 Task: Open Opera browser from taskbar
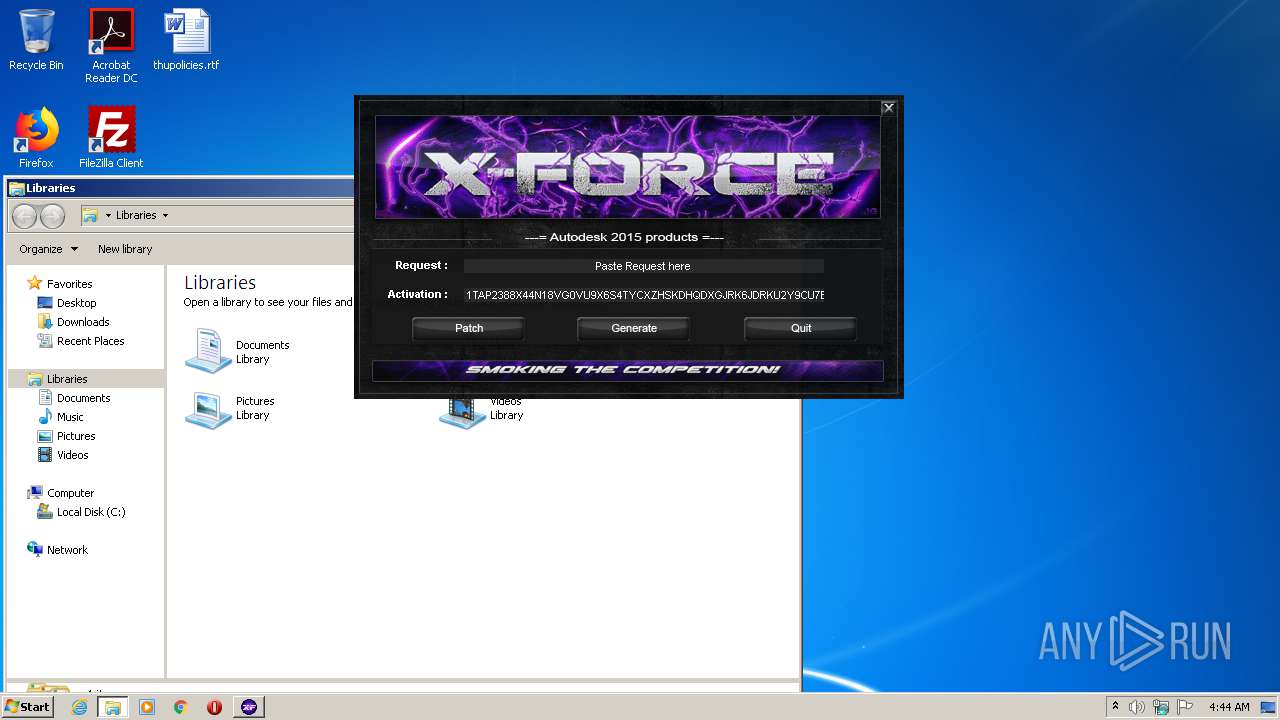pos(214,707)
